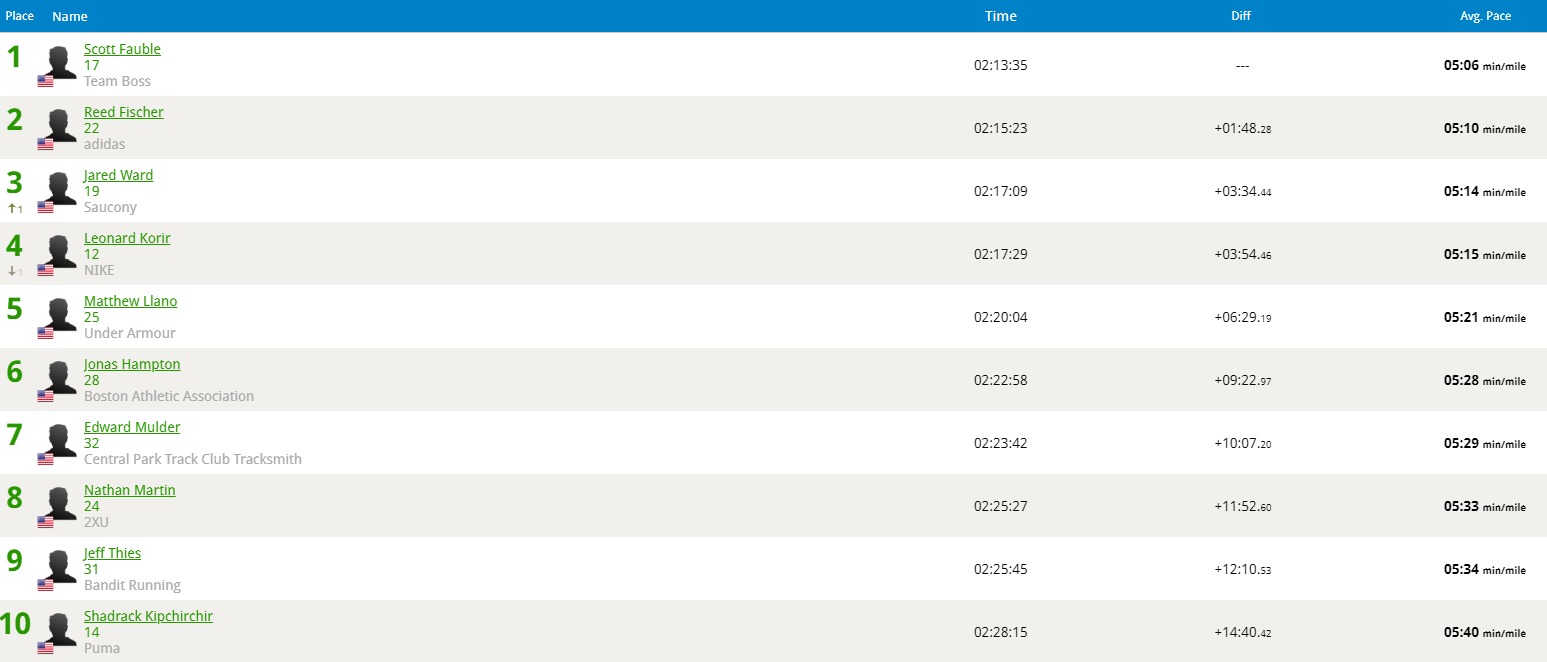The height and width of the screenshot is (662, 1547).
Task: Click the US flag beside Jonas Hampton
Action: point(45,396)
